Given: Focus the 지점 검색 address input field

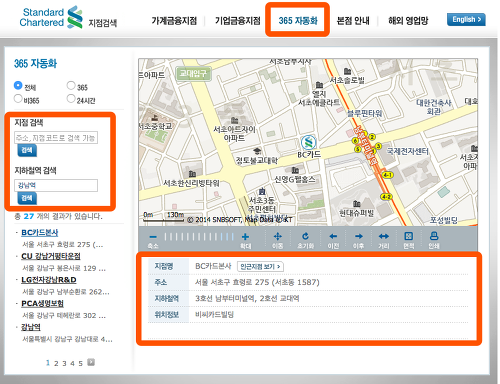Looking at the screenshot, I should (56, 138).
